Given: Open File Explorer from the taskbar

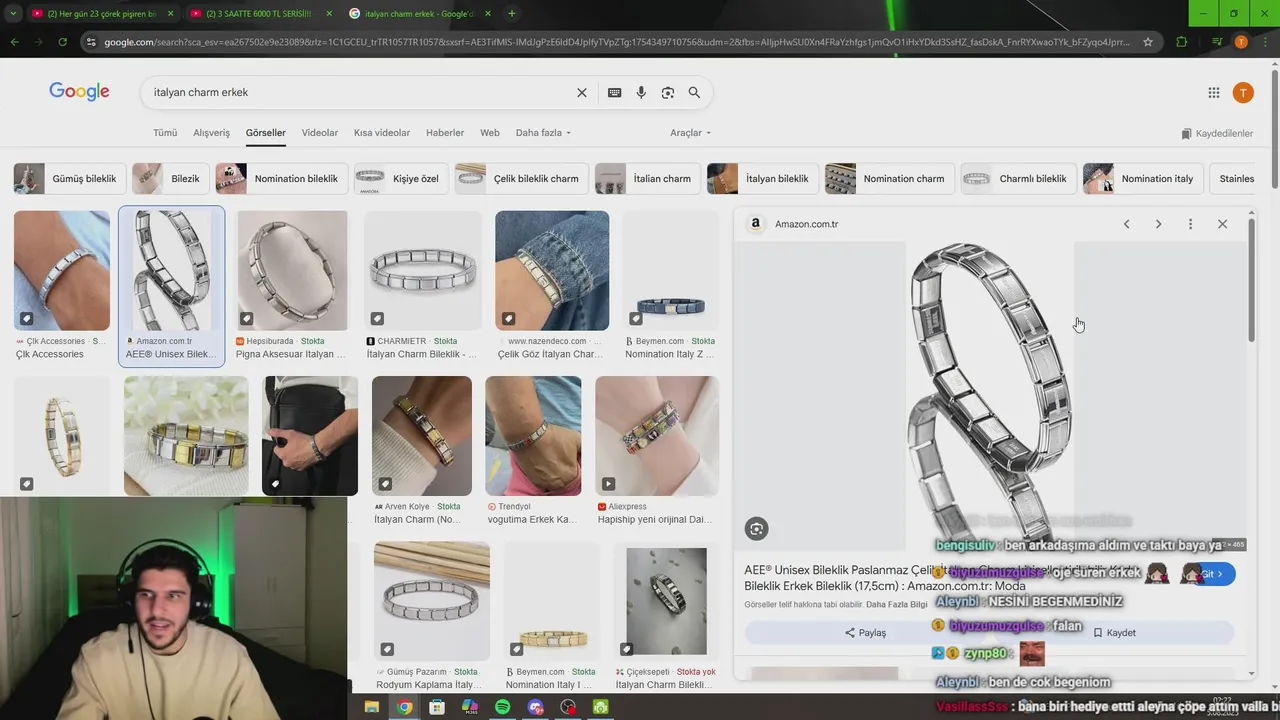Looking at the screenshot, I should pos(371,707).
